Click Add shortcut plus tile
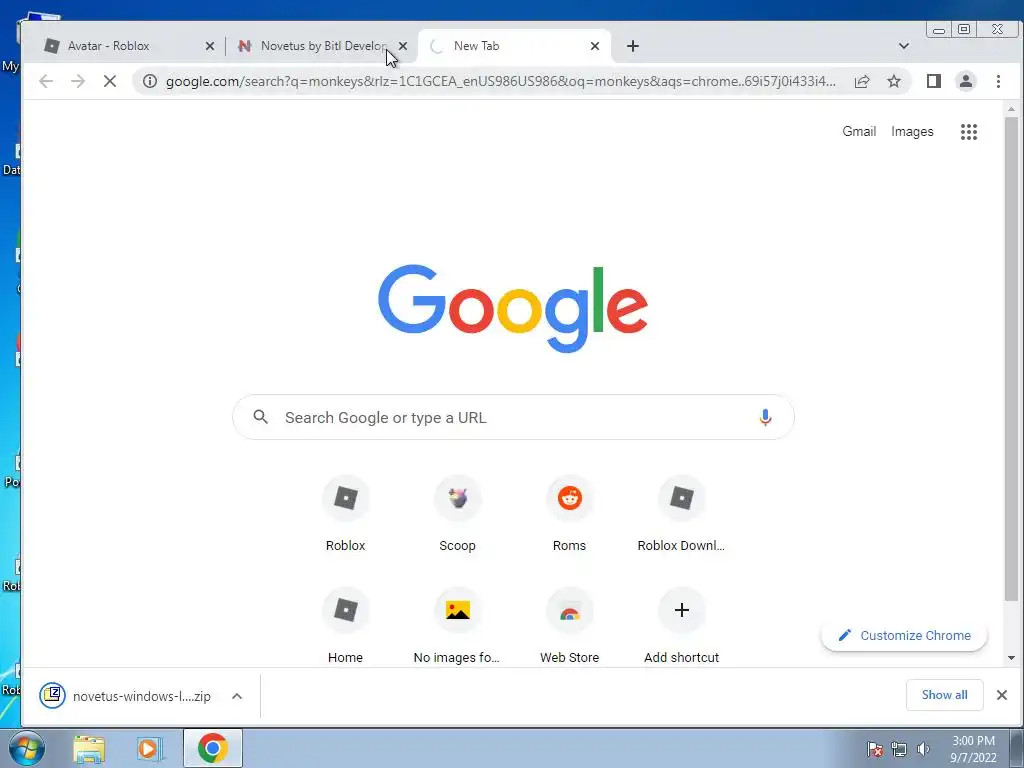 coord(681,626)
